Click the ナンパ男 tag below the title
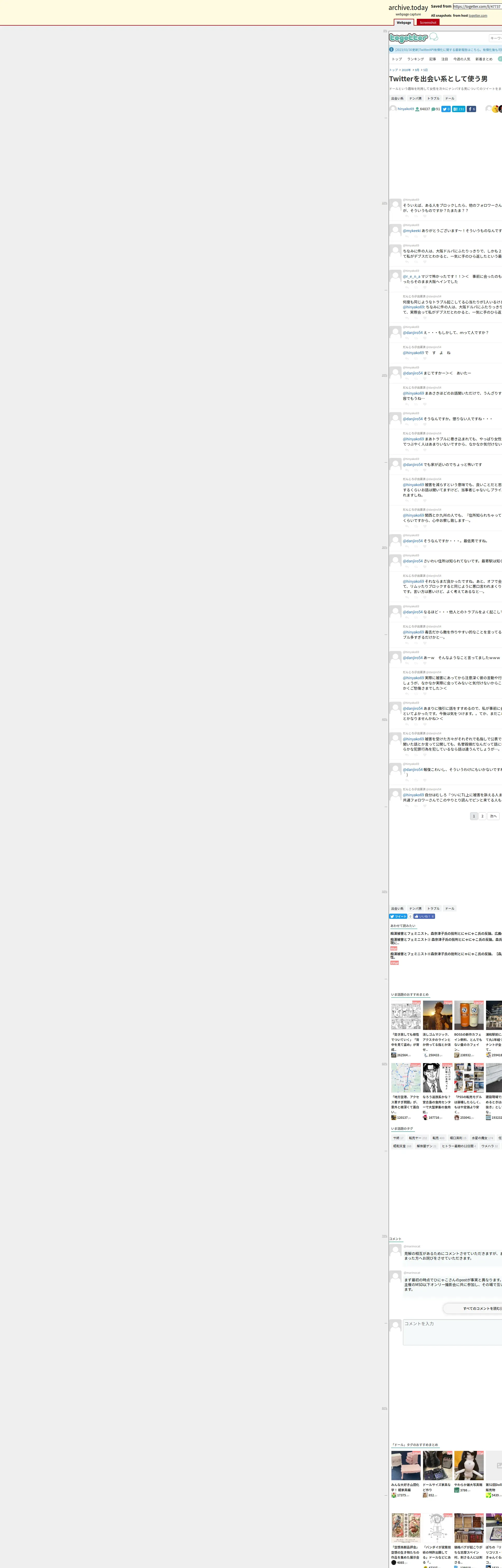This screenshot has height=1568, width=502. coord(415,98)
